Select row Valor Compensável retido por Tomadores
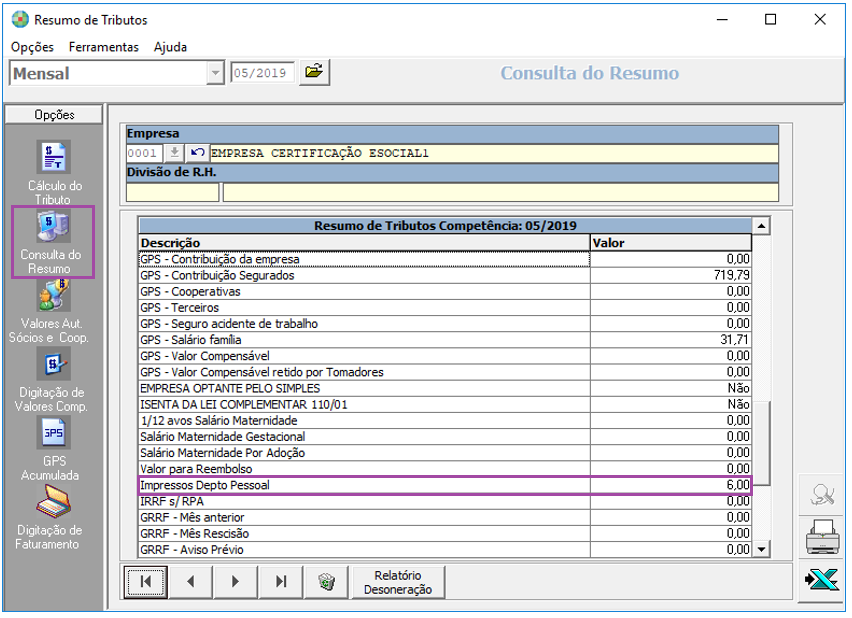Viewport: 852px width, 618px height. coord(445,372)
